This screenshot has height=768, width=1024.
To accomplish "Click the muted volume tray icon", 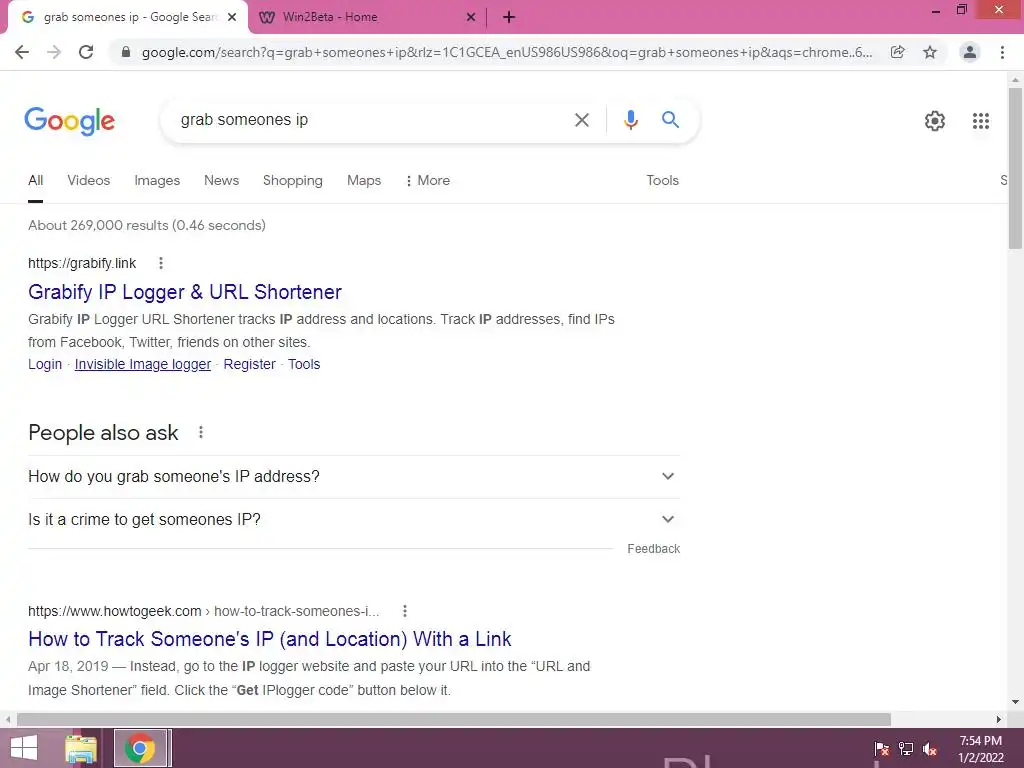I will click(930, 748).
